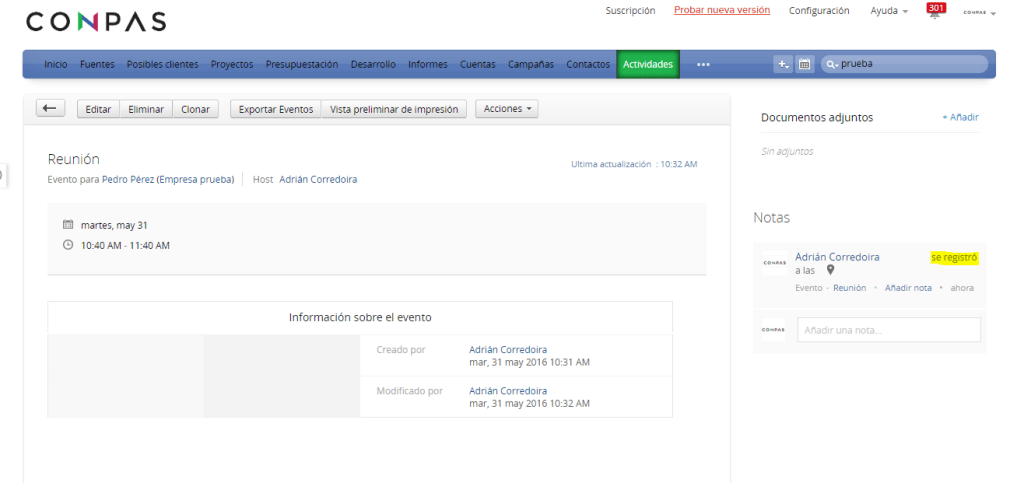Viewport: 1024px width, 483px height.
Task: Click host Adrián Corredoira link
Action: pyautogui.click(x=318, y=179)
